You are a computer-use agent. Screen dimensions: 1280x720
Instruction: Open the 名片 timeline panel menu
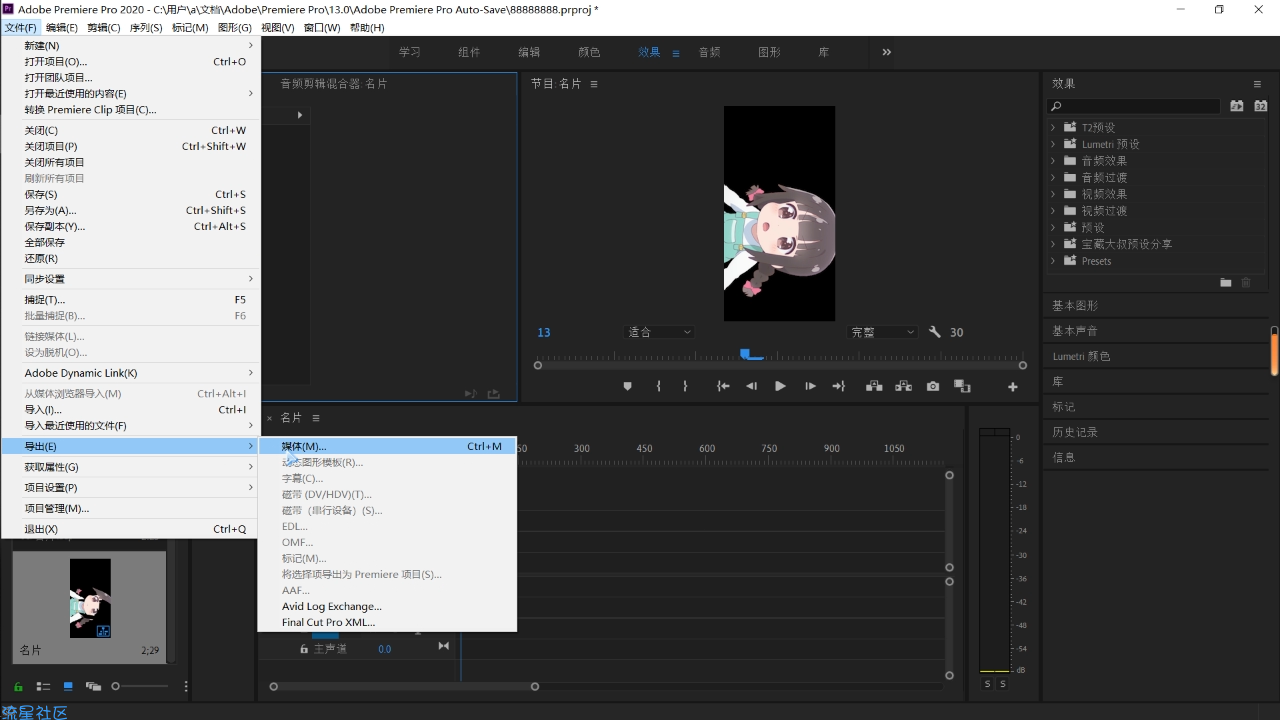click(x=316, y=418)
